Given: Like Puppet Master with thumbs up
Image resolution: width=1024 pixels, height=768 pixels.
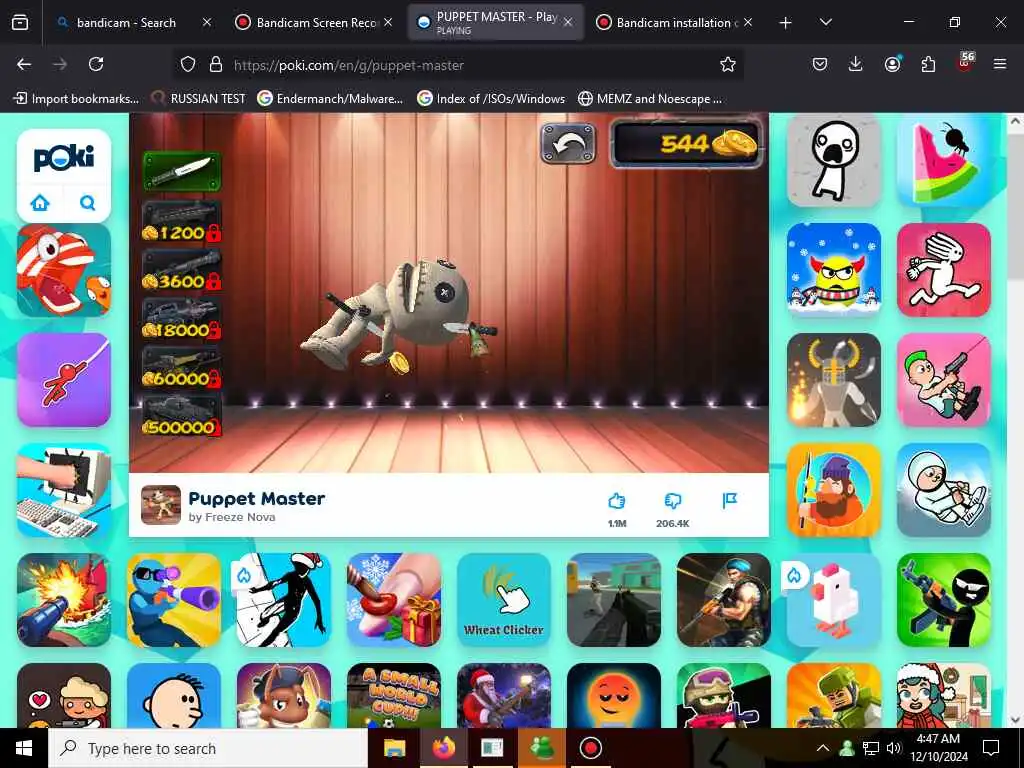Looking at the screenshot, I should [617, 501].
